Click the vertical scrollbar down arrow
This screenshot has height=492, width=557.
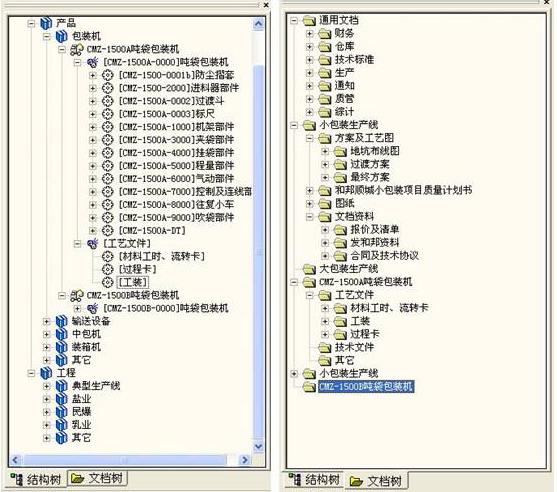click(x=259, y=446)
